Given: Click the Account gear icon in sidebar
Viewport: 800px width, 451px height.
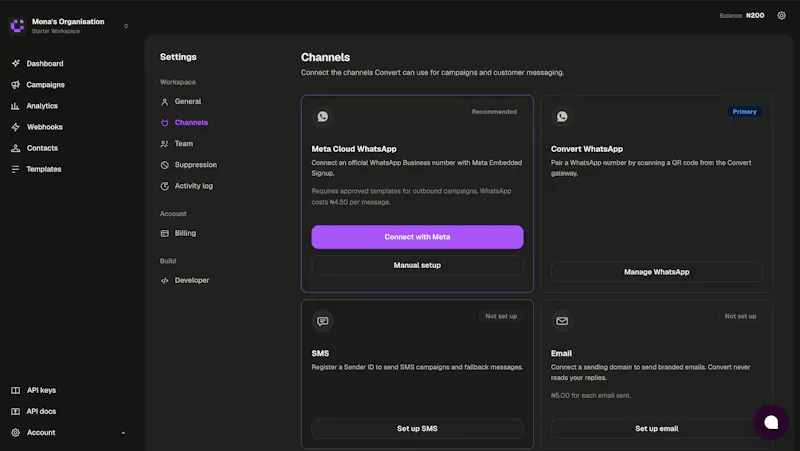Looking at the screenshot, I should (x=16, y=433).
